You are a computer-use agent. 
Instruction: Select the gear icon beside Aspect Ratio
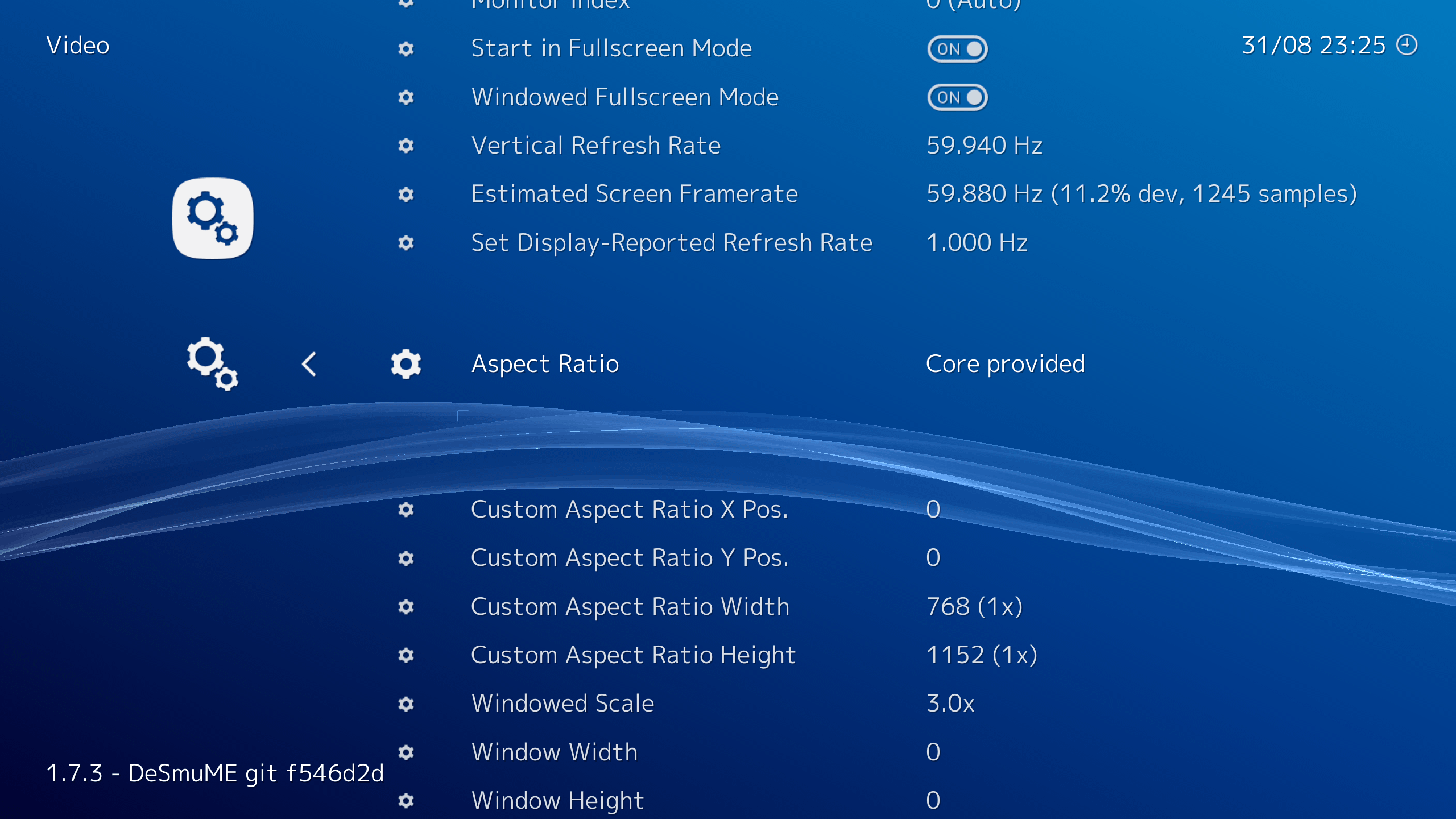(406, 364)
